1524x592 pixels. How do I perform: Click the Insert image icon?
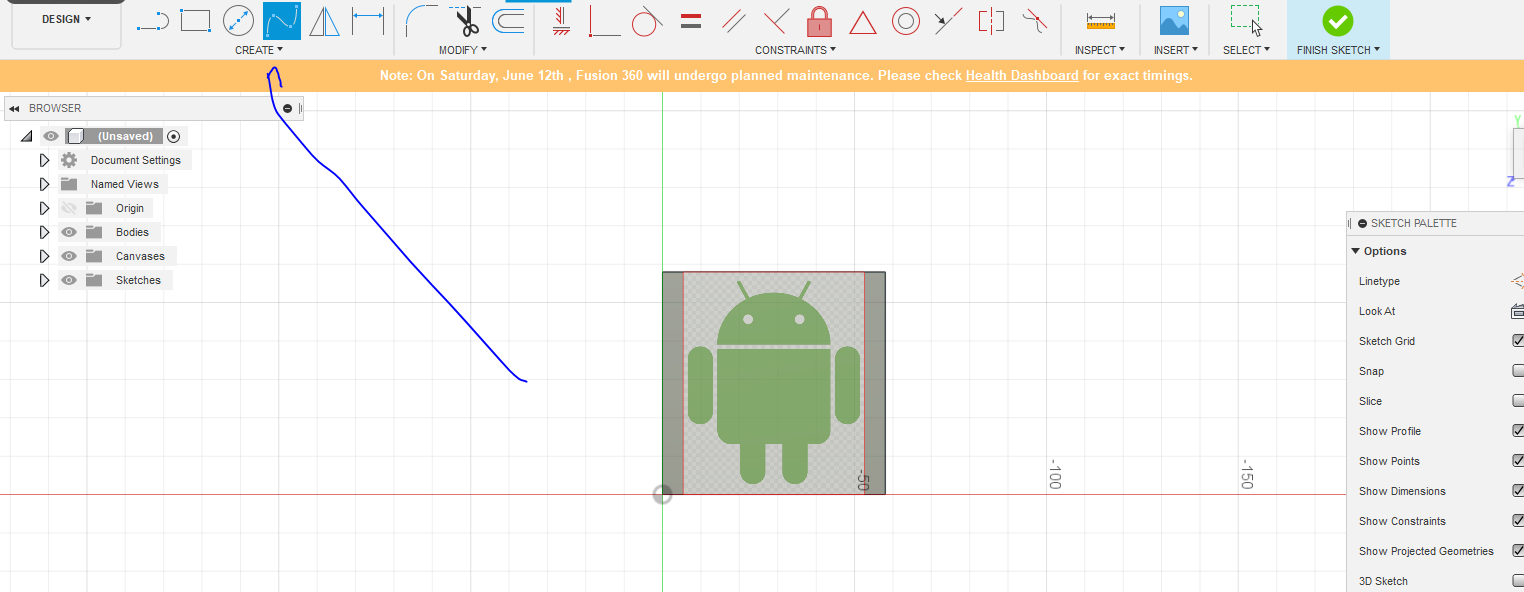coord(1174,20)
